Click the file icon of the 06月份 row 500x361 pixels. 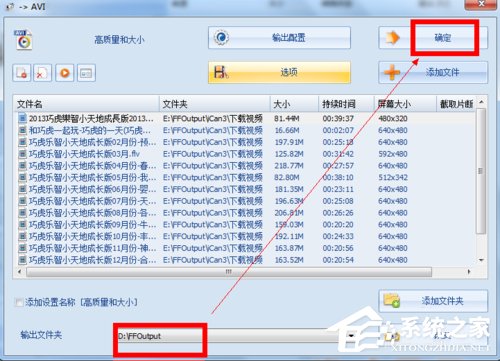(x=22, y=189)
